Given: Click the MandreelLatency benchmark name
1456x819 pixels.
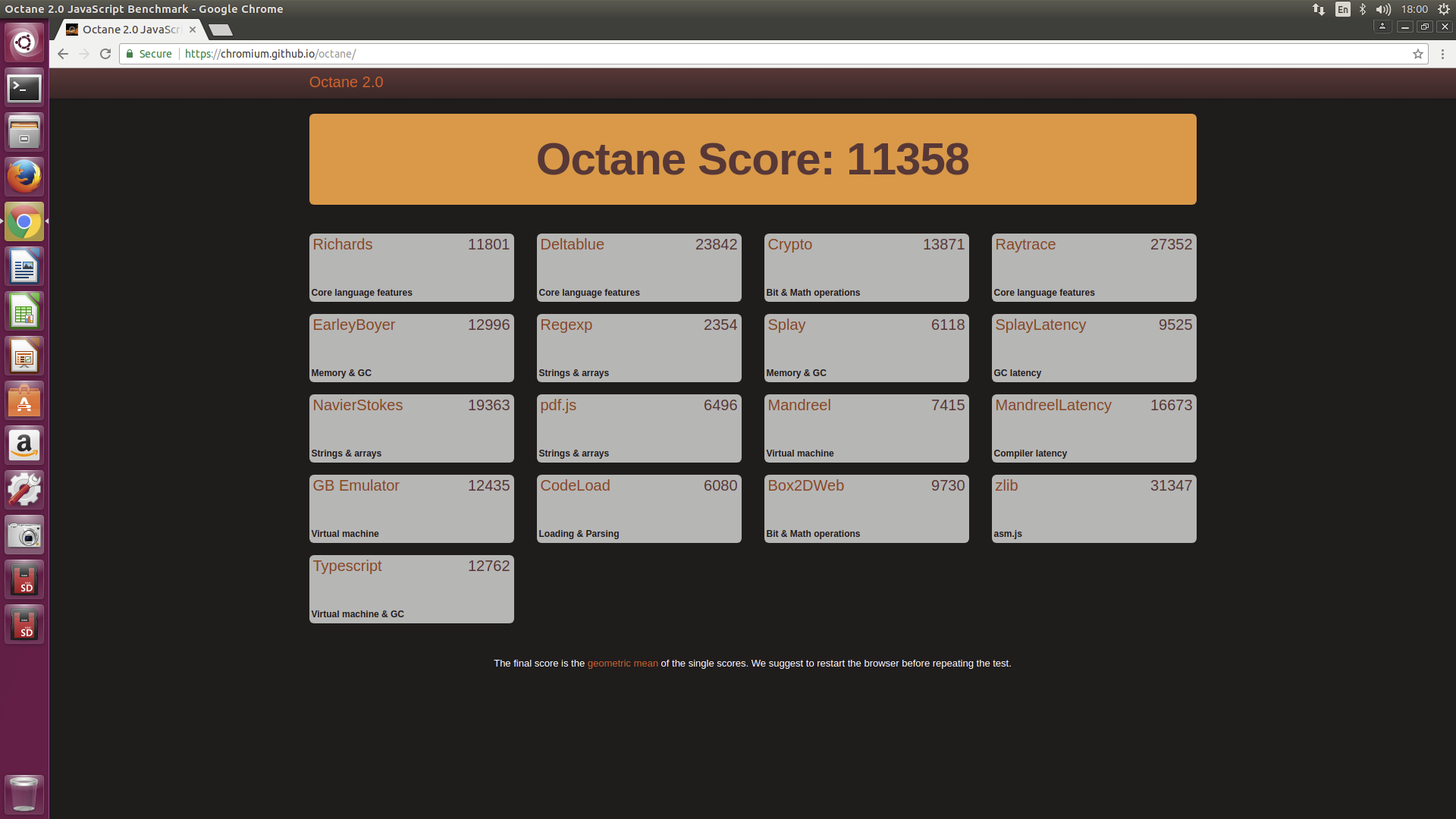Looking at the screenshot, I should [1053, 405].
